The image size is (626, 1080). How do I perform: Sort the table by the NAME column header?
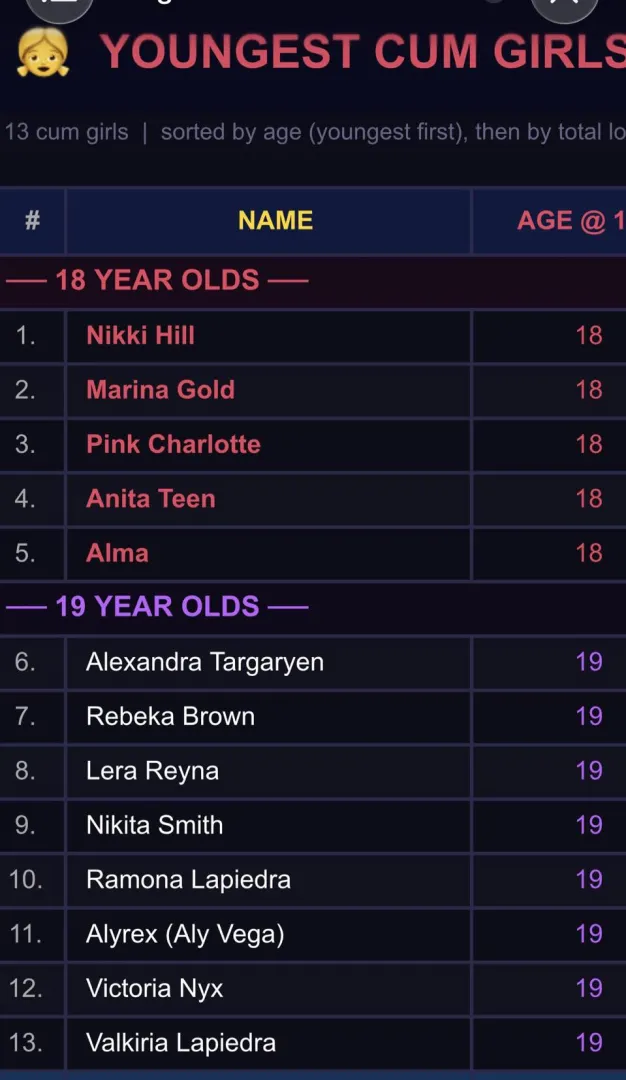(275, 221)
